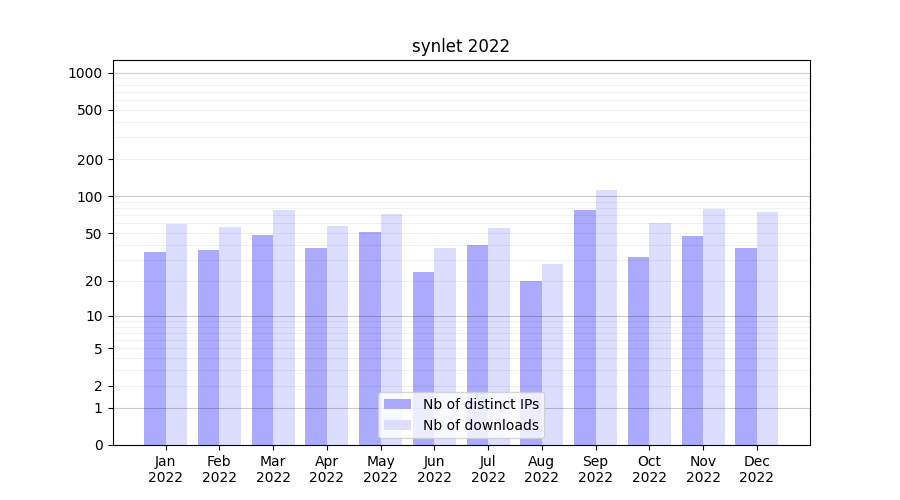
Task: Click the 'Nb of downloads' legend swatch
Action: 398,425
